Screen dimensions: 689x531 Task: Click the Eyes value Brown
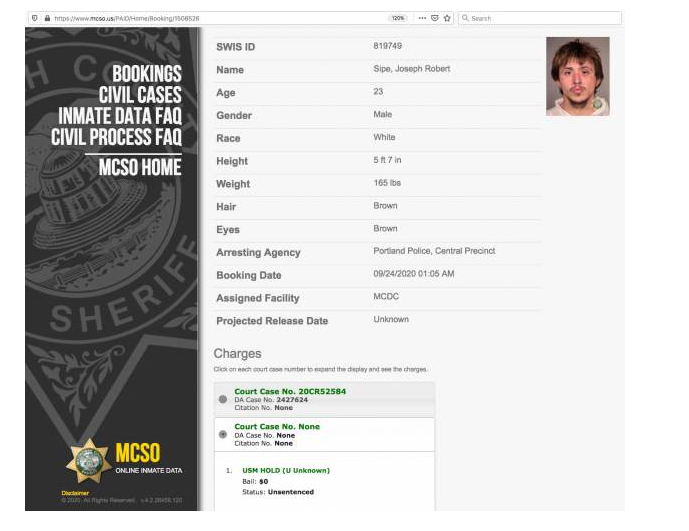[385, 229]
